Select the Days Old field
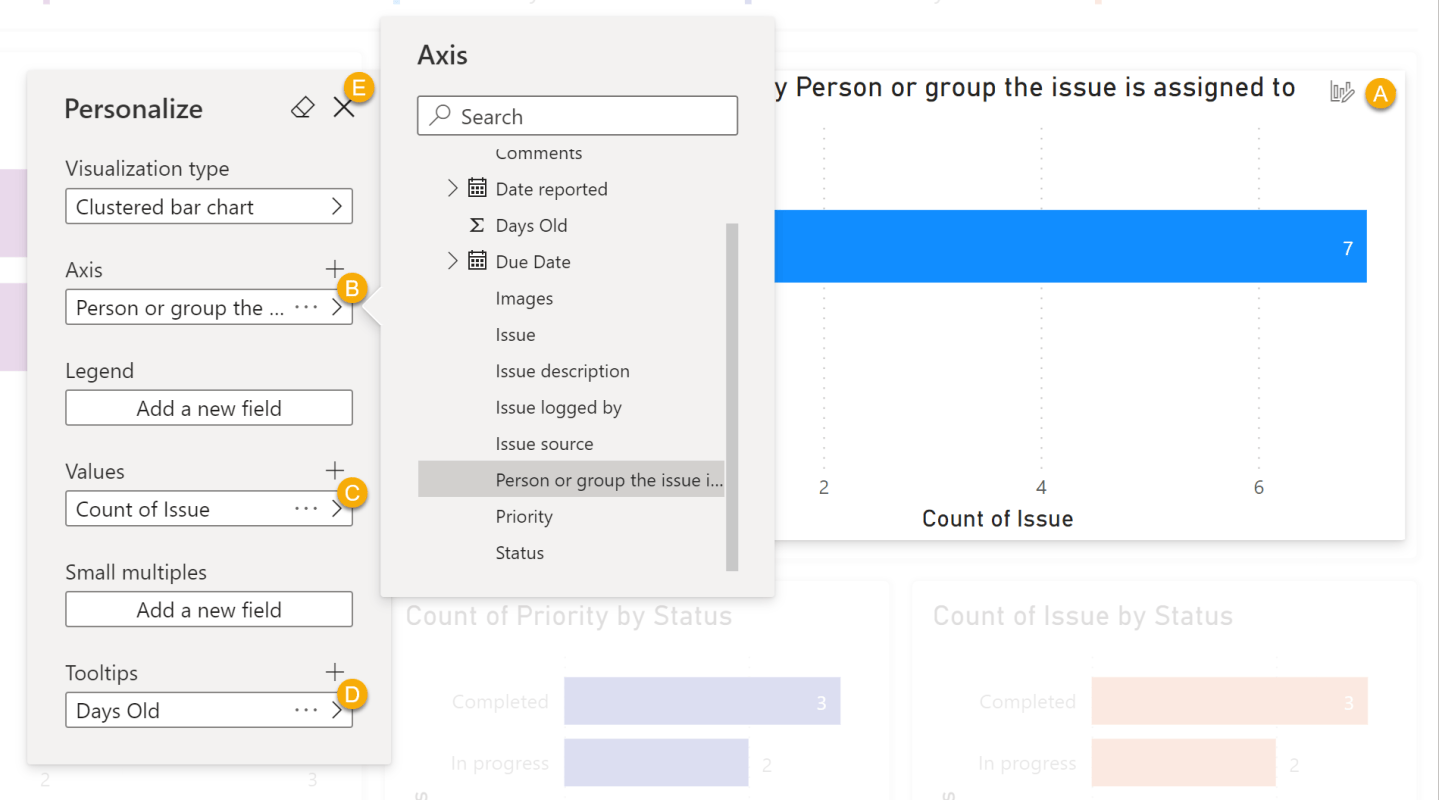 [x=531, y=225]
